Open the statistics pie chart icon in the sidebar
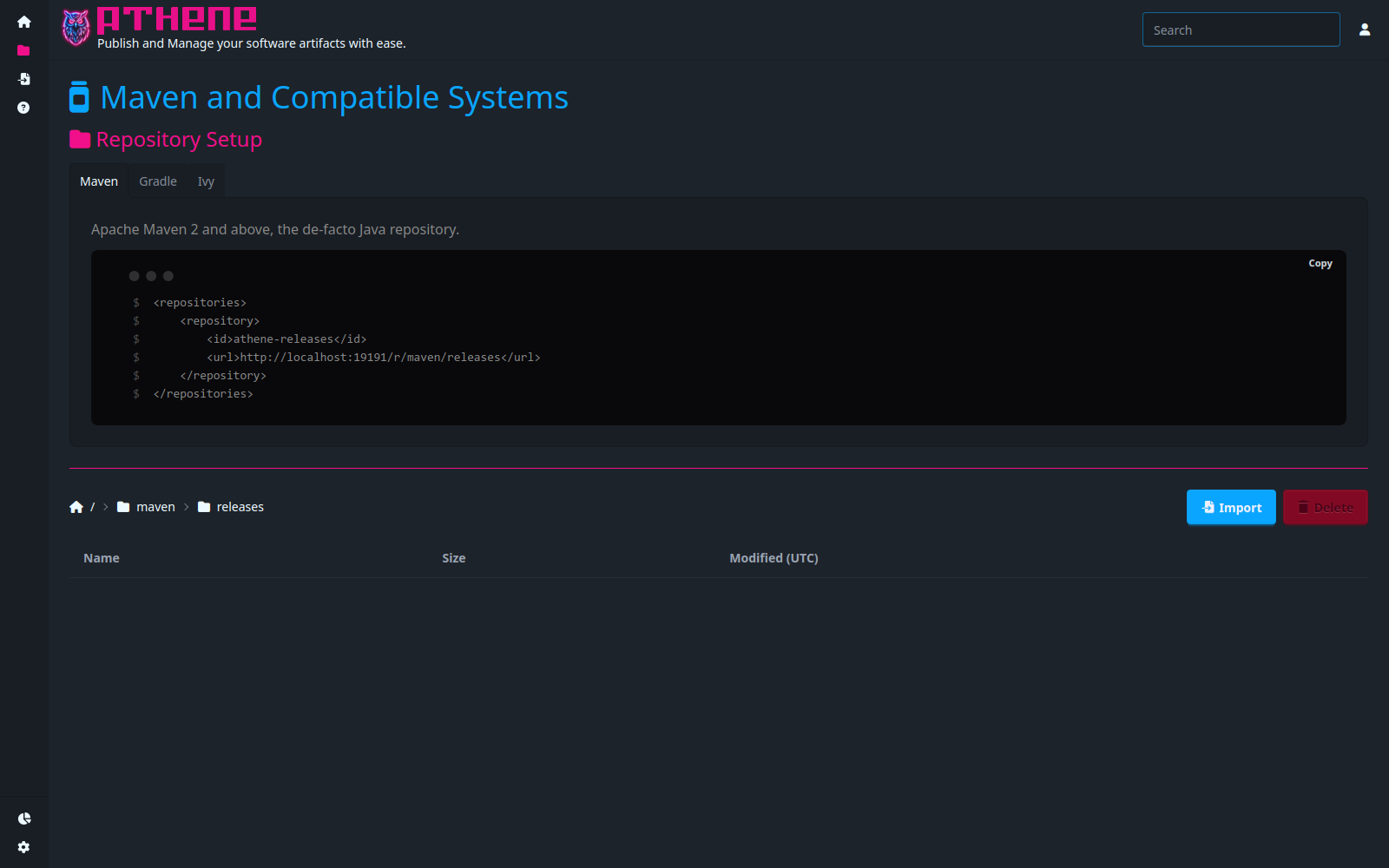This screenshot has height=868, width=1389. point(24,819)
